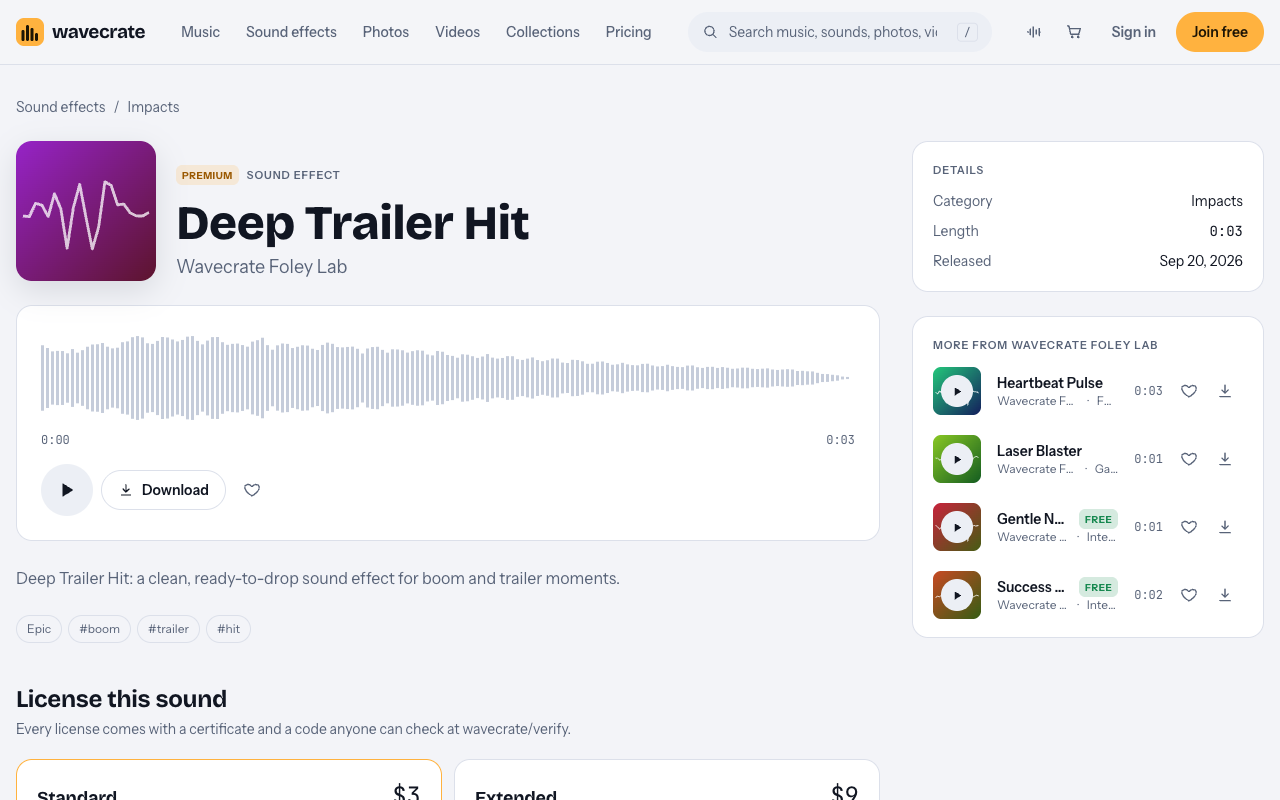Open the Heartbeat Pulse title

click(1050, 383)
